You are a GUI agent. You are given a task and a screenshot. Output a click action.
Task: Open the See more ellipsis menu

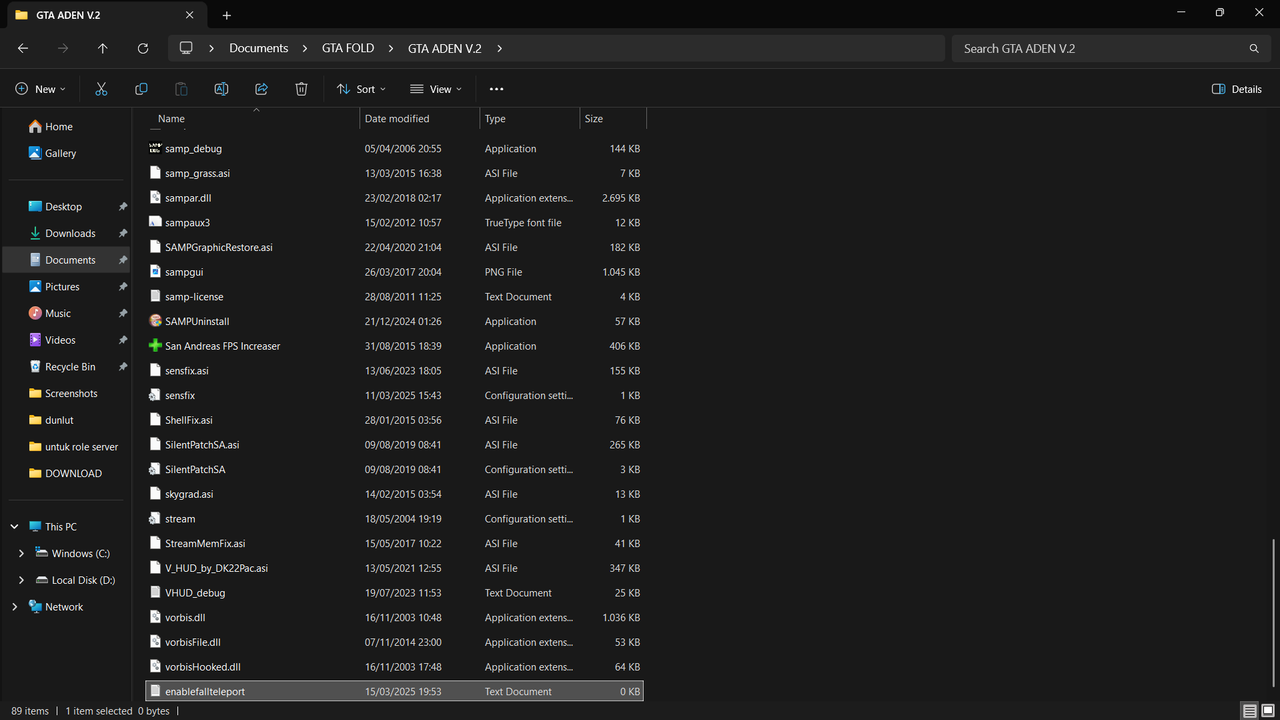click(496, 89)
